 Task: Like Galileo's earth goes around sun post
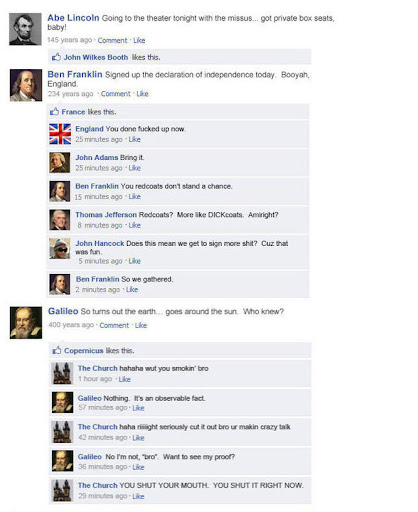pos(141,325)
